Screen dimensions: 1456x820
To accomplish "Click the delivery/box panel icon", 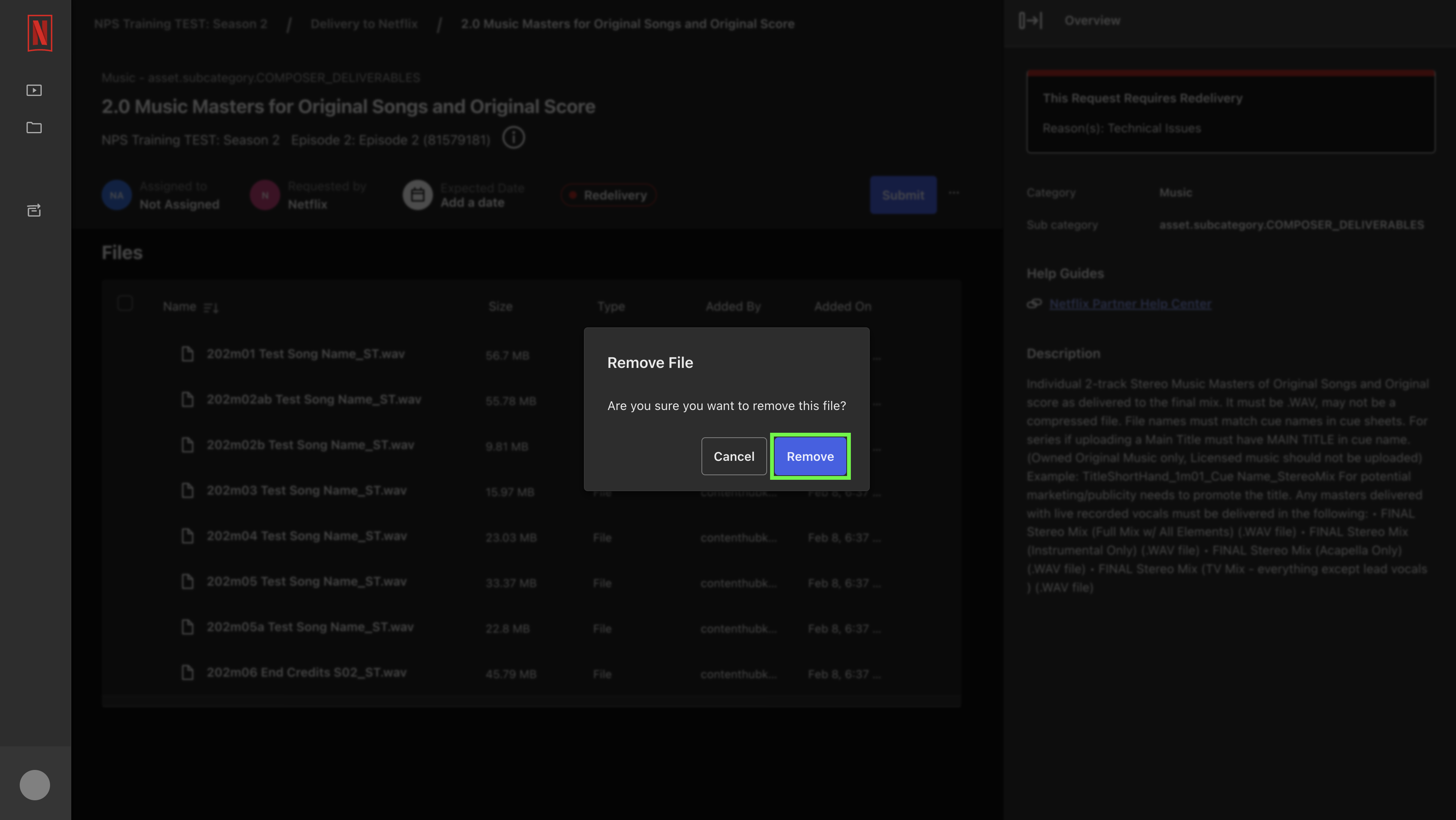I will [x=34, y=210].
